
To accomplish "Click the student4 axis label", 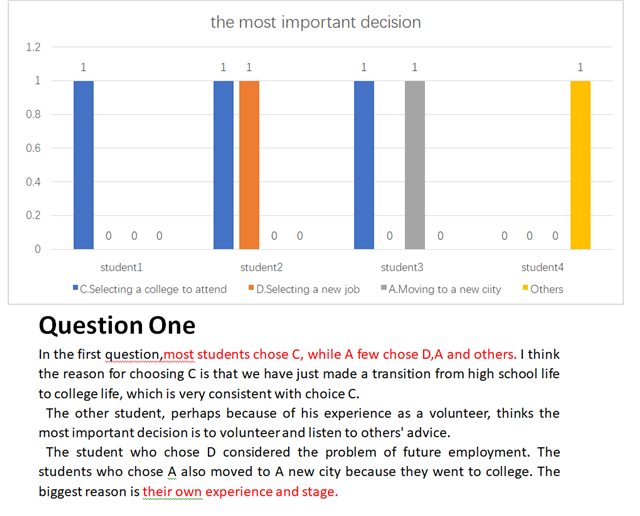I will (x=542, y=267).
